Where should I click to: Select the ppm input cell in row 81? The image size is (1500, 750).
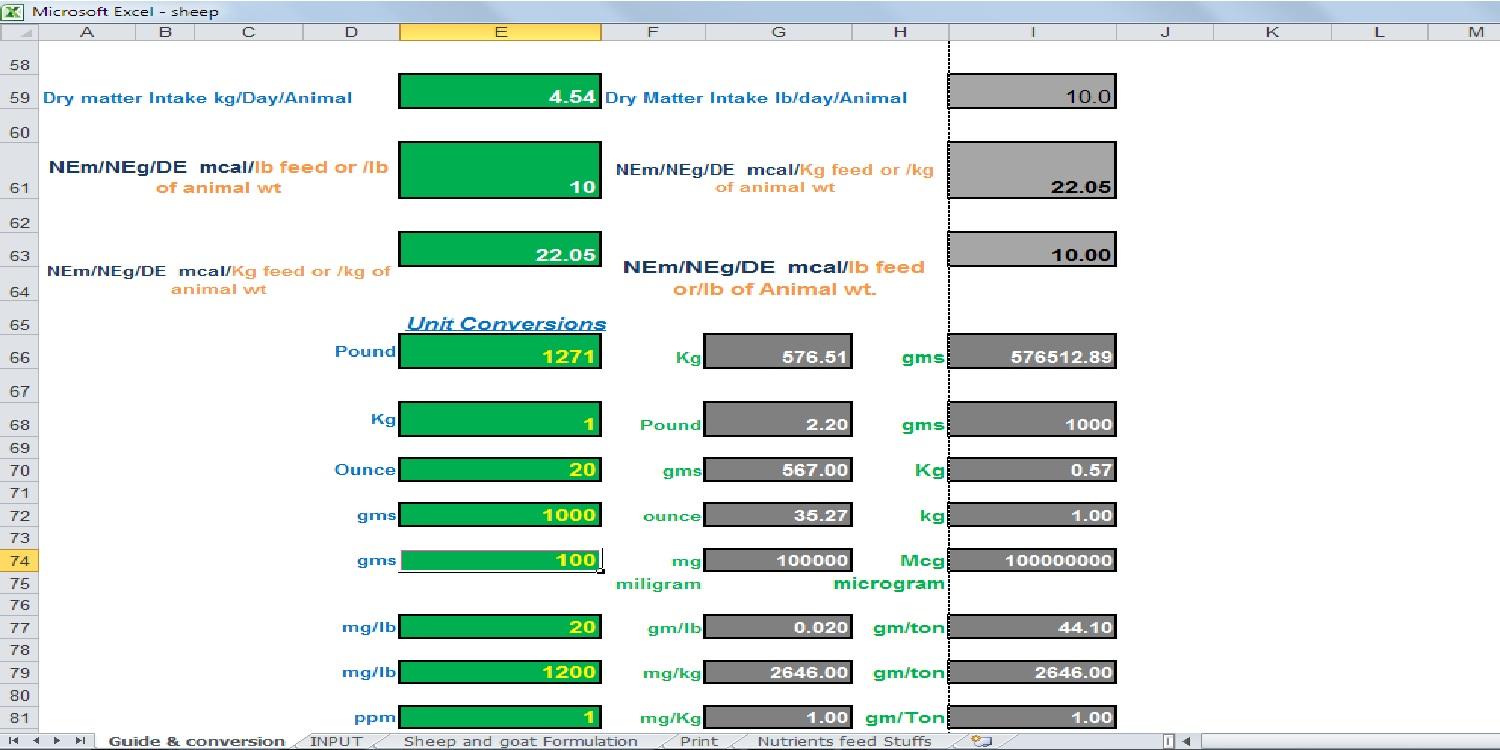(x=500, y=717)
